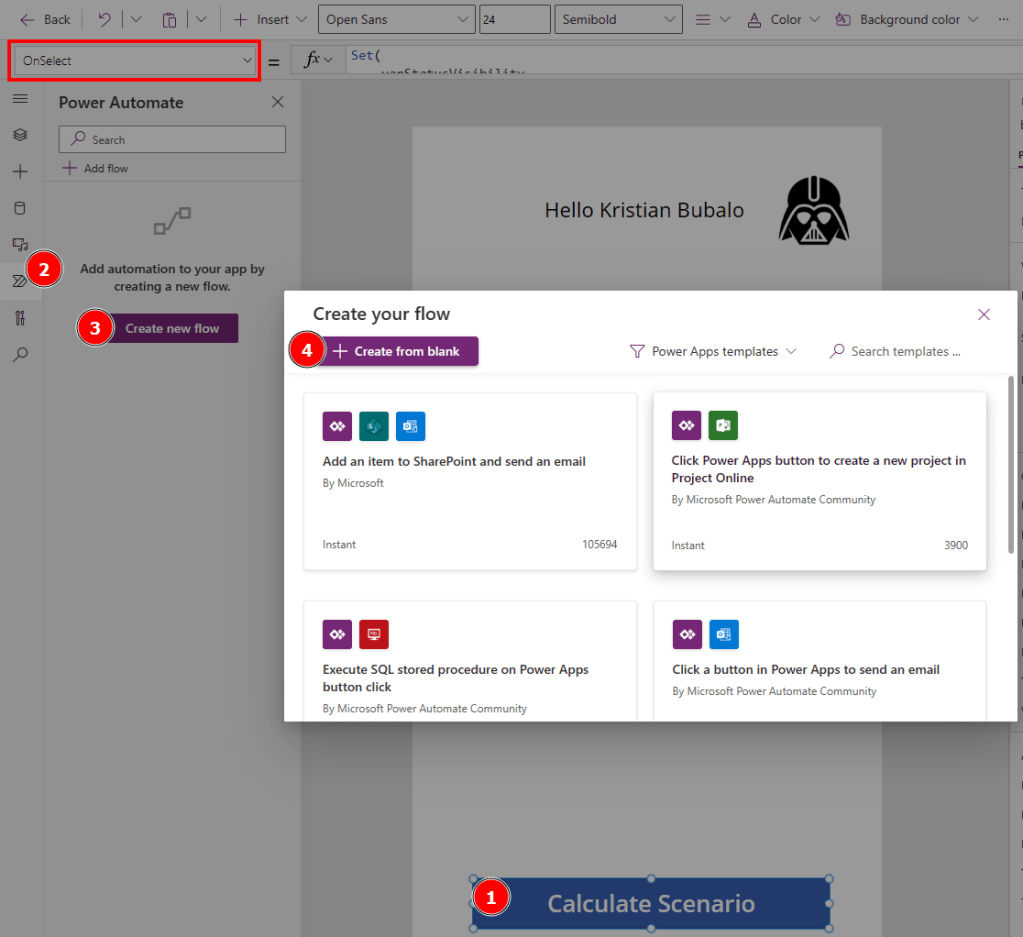This screenshot has width=1023, height=937.
Task: Open the Search magnifier icon in sidebar
Action: (20, 354)
